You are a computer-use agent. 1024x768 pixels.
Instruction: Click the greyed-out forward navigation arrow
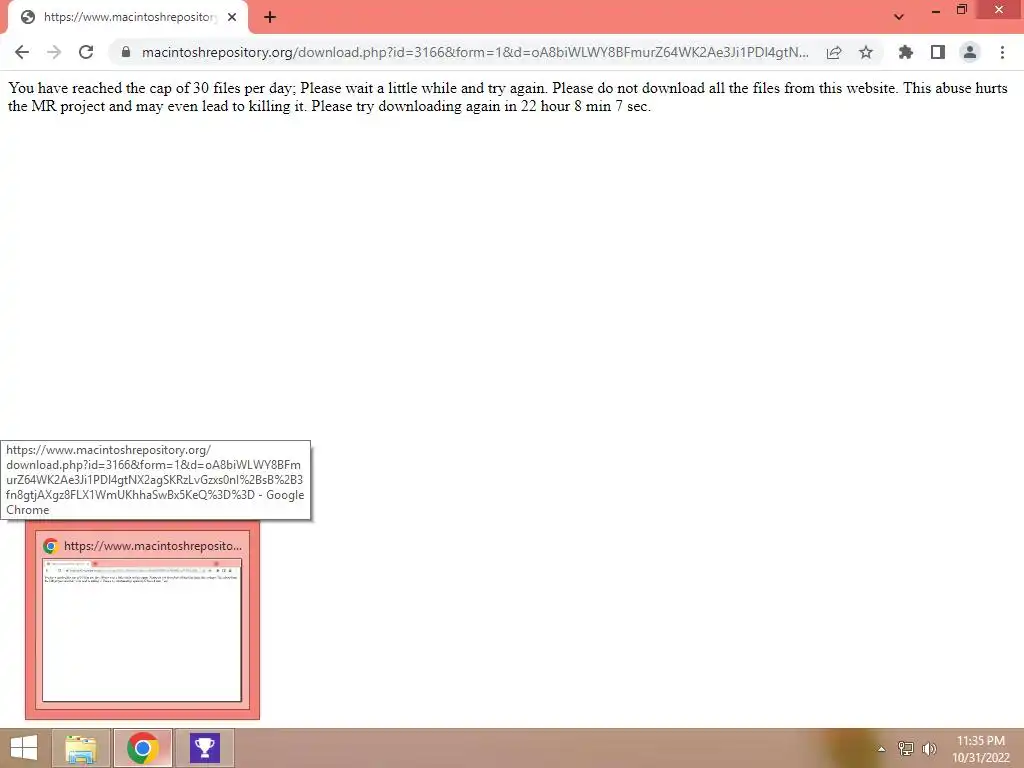pyautogui.click(x=54, y=52)
